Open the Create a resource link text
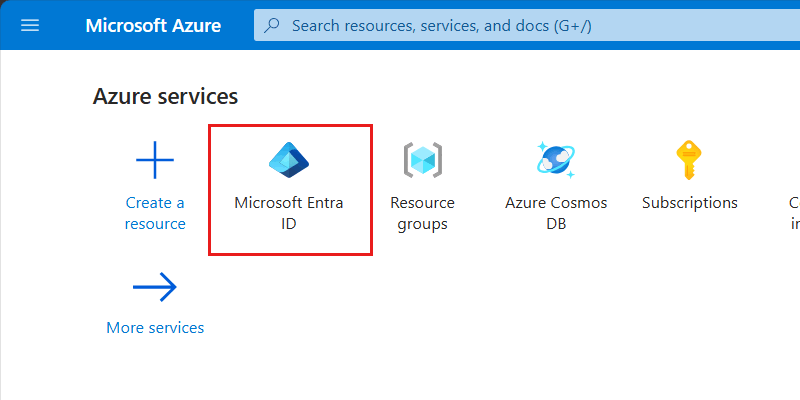The width and height of the screenshot is (800, 400). coord(155,213)
